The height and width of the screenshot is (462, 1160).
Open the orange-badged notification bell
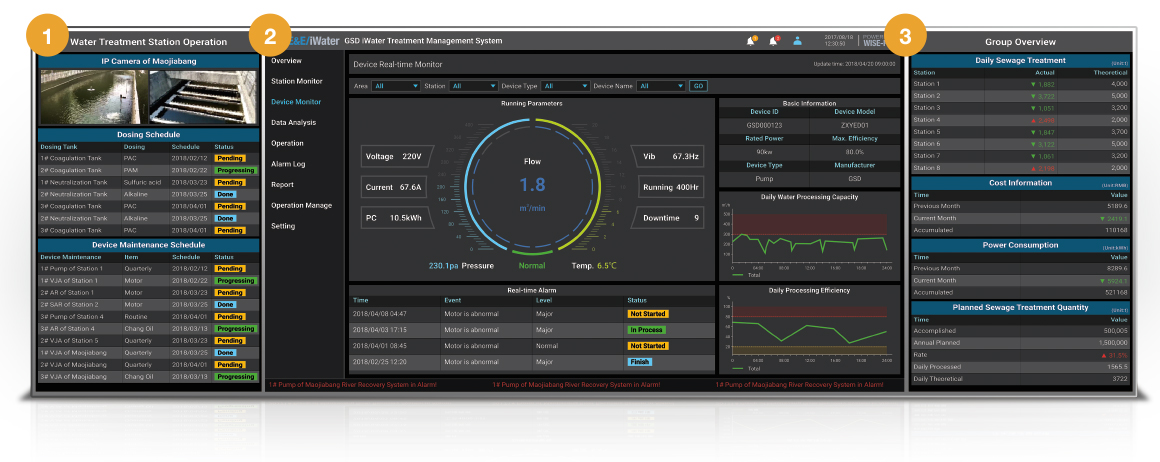pyautogui.click(x=751, y=41)
